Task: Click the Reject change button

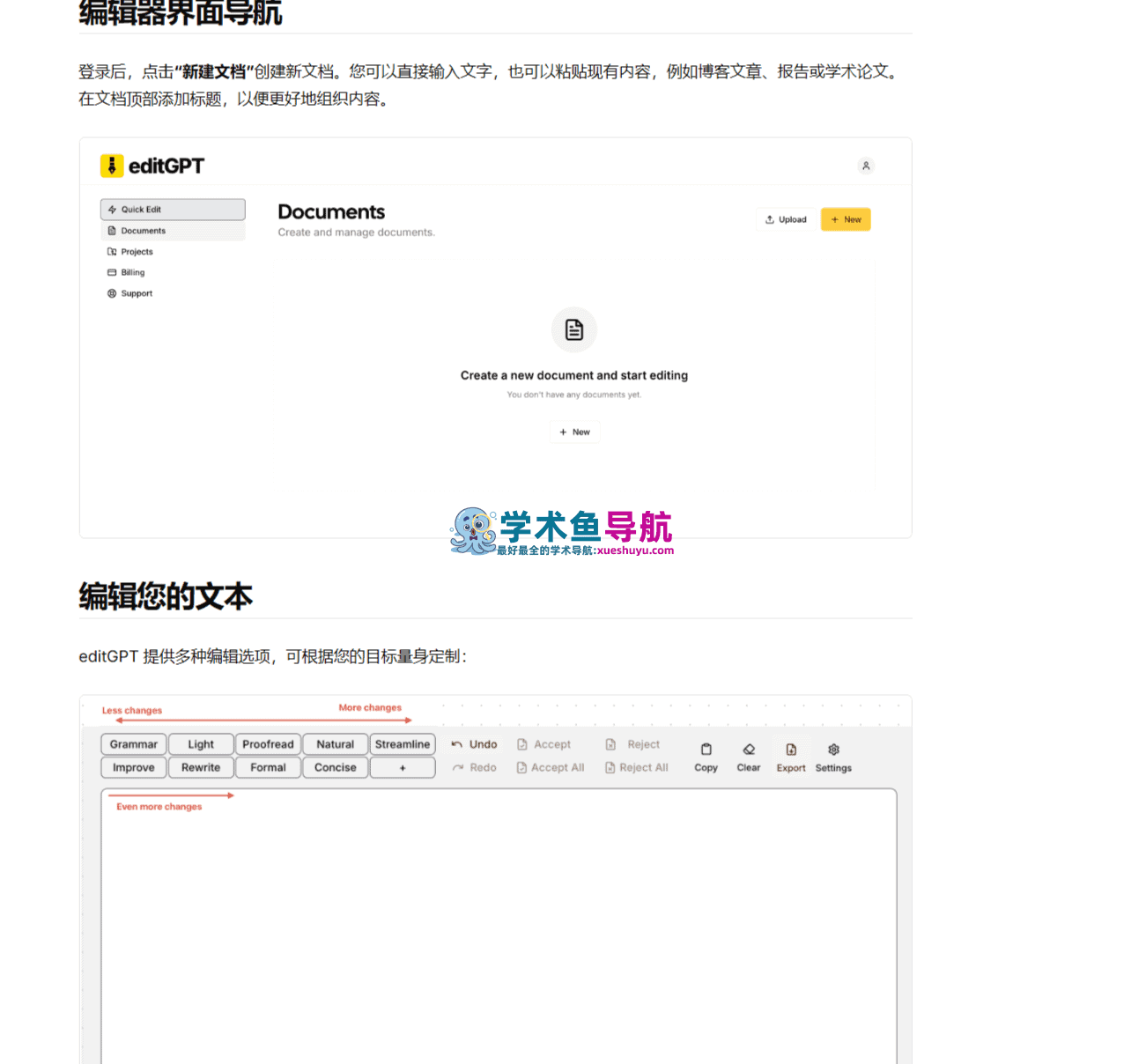Action: coord(632,744)
